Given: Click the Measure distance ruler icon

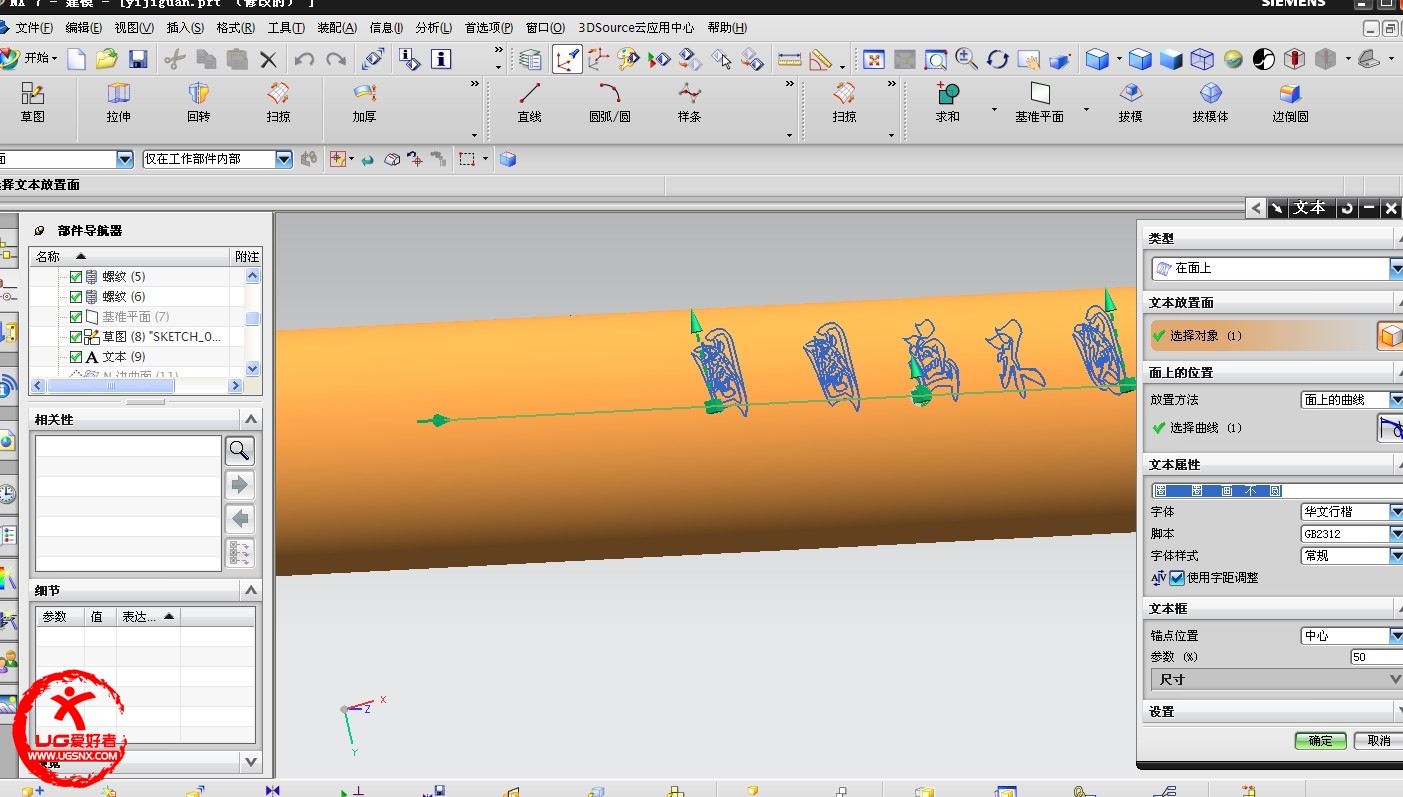Looking at the screenshot, I should click(789, 59).
